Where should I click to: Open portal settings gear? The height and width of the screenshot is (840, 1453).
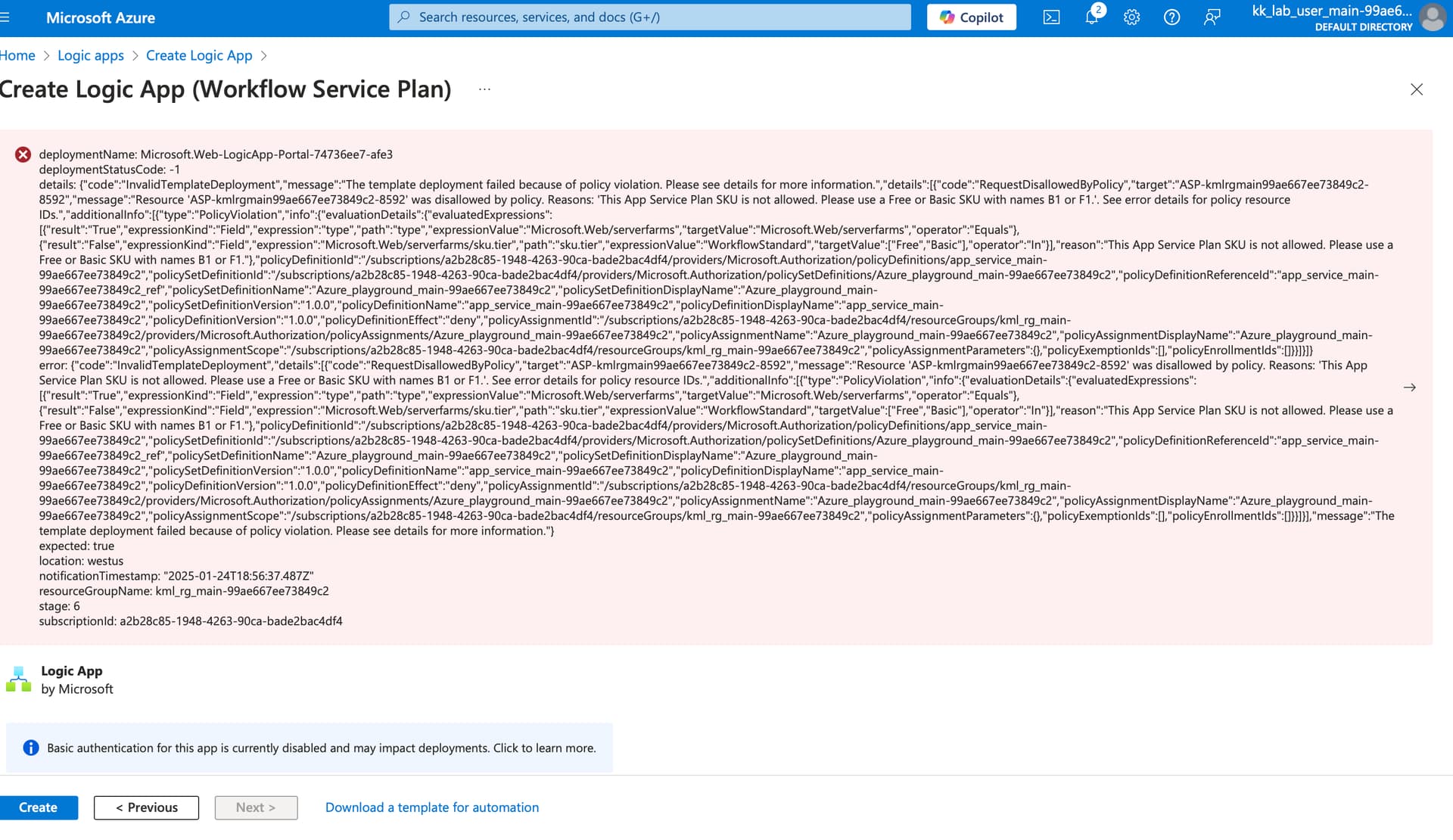[x=1131, y=17]
